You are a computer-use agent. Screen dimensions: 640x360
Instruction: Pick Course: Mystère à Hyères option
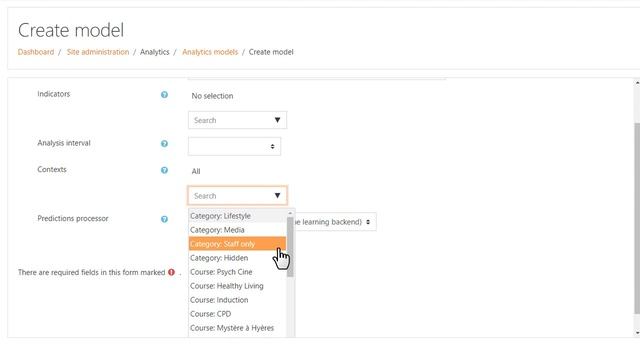click(238, 328)
